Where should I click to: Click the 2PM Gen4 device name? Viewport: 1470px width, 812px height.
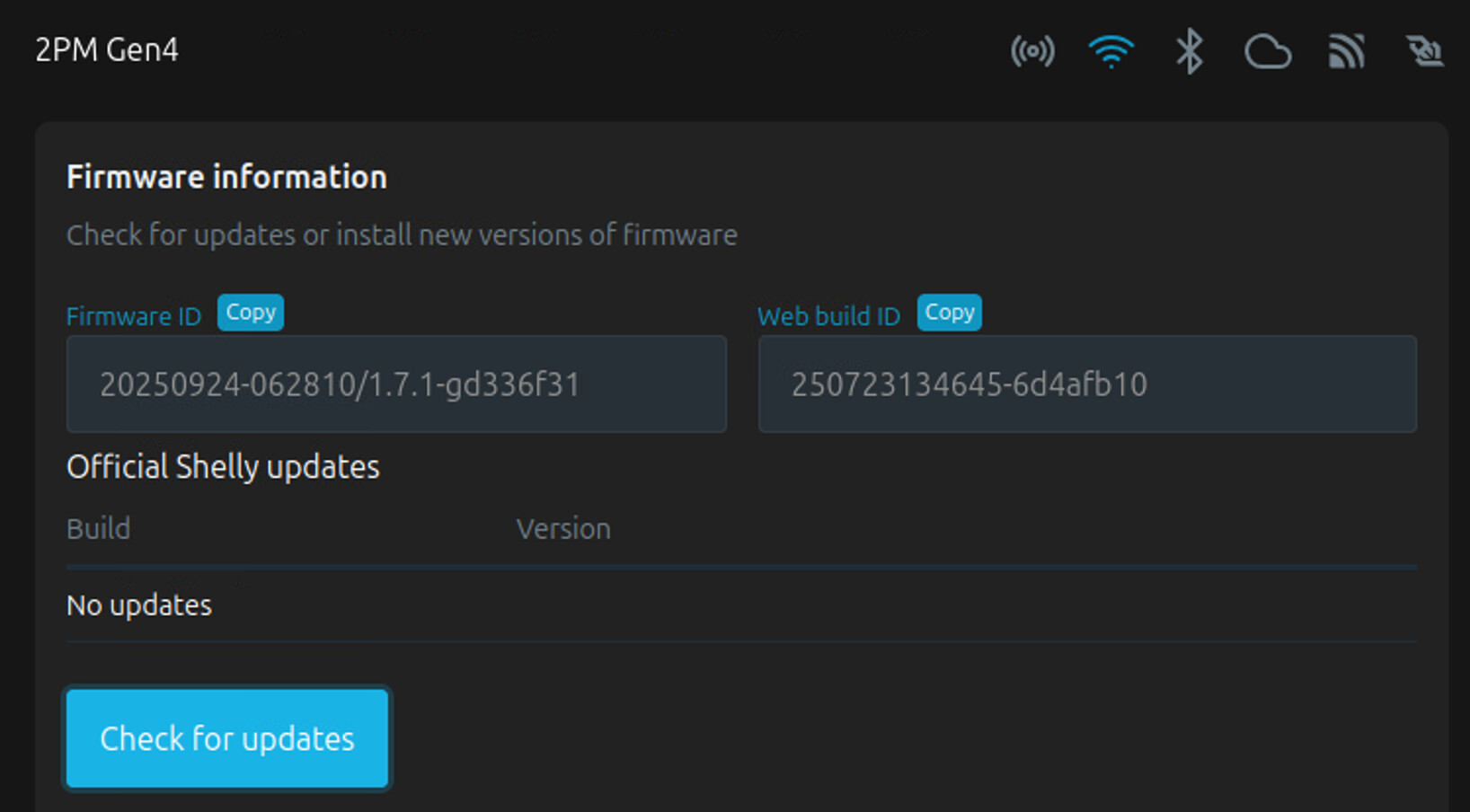pyautogui.click(x=107, y=50)
